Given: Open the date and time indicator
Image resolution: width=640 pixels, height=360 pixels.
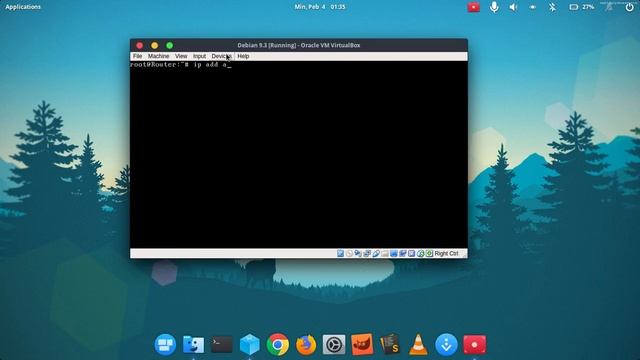Looking at the screenshot, I should click(320, 7).
